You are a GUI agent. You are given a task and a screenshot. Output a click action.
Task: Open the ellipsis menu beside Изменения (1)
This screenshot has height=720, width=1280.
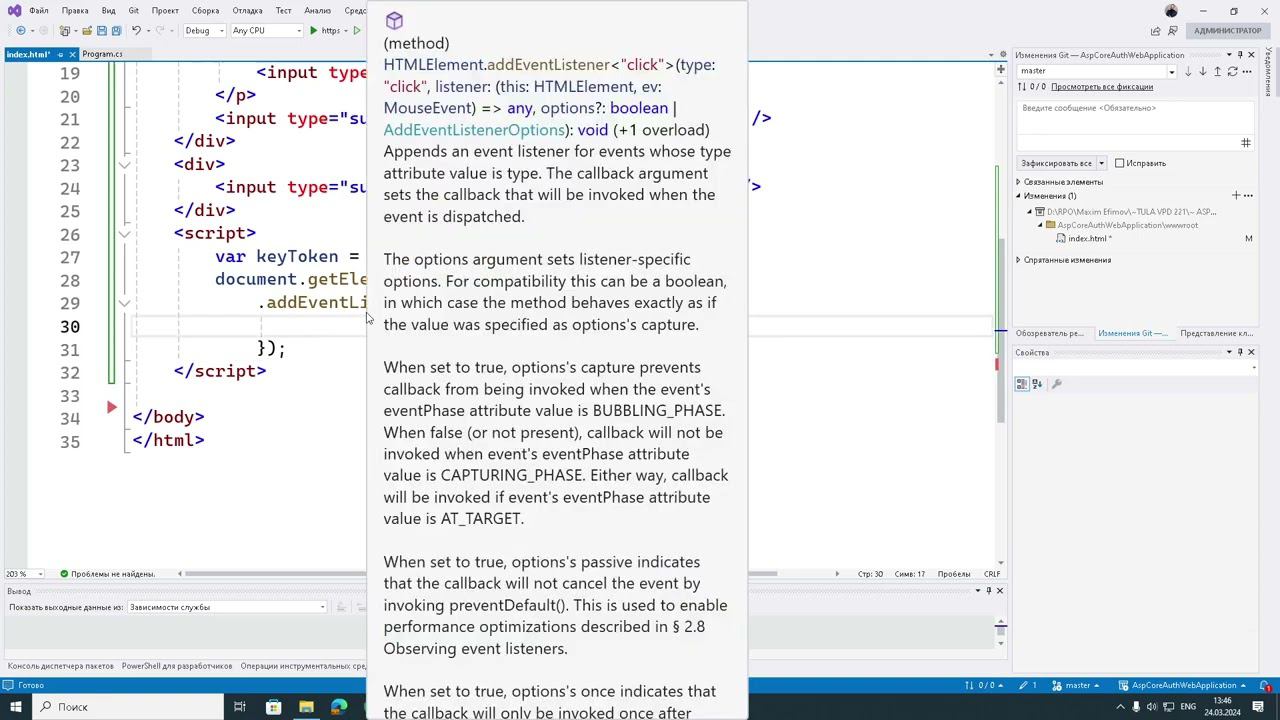[x=1248, y=196]
